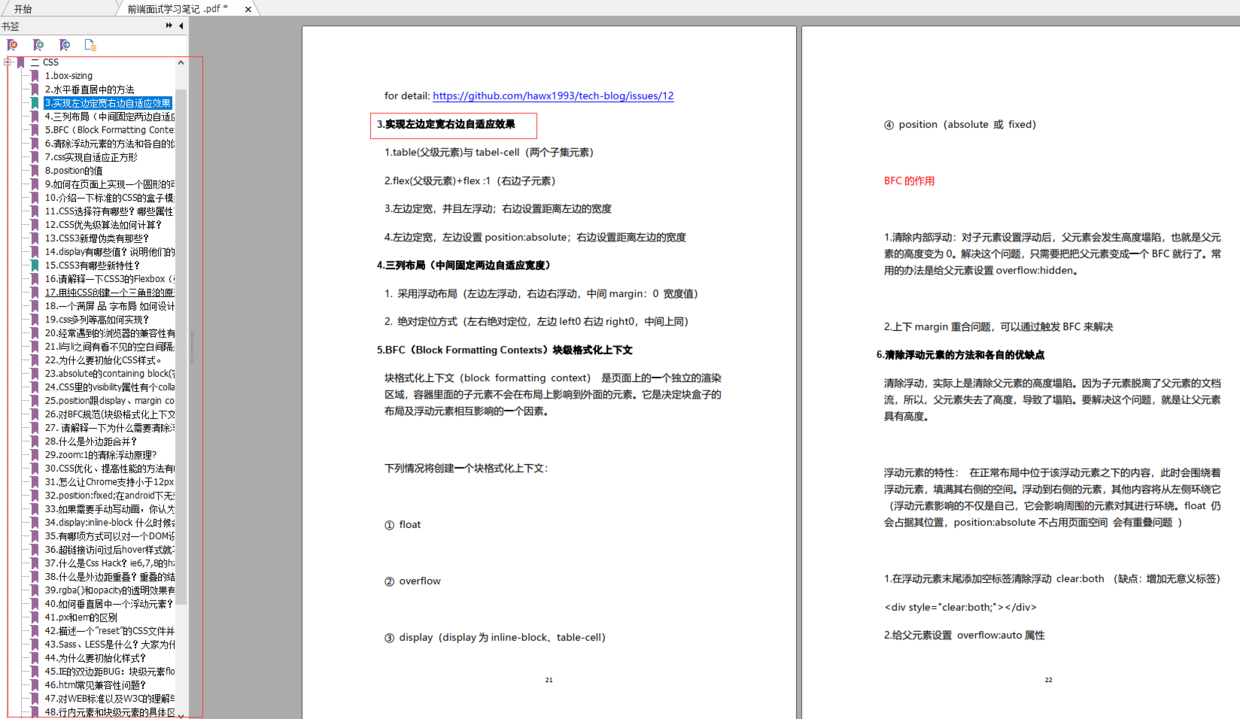
Task: Open bookmark 24.CSS里的visibility属性
Action: click(x=109, y=387)
